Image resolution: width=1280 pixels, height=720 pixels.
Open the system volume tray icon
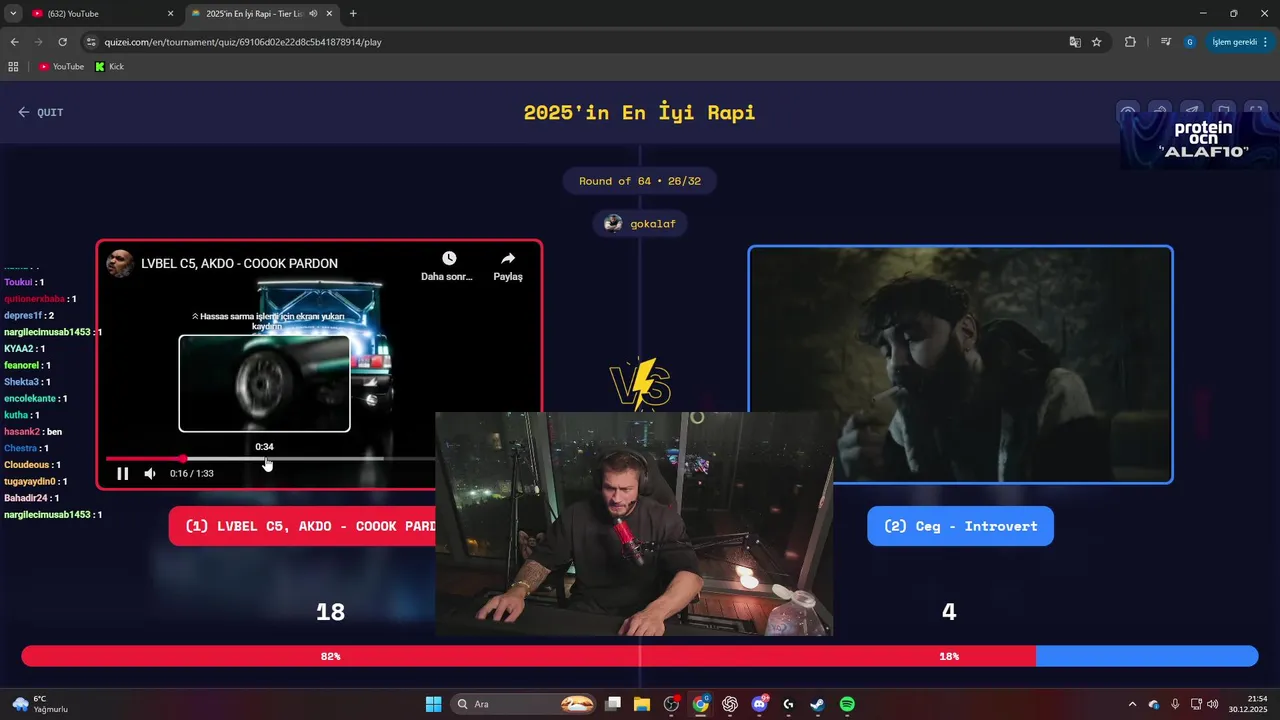[1212, 704]
